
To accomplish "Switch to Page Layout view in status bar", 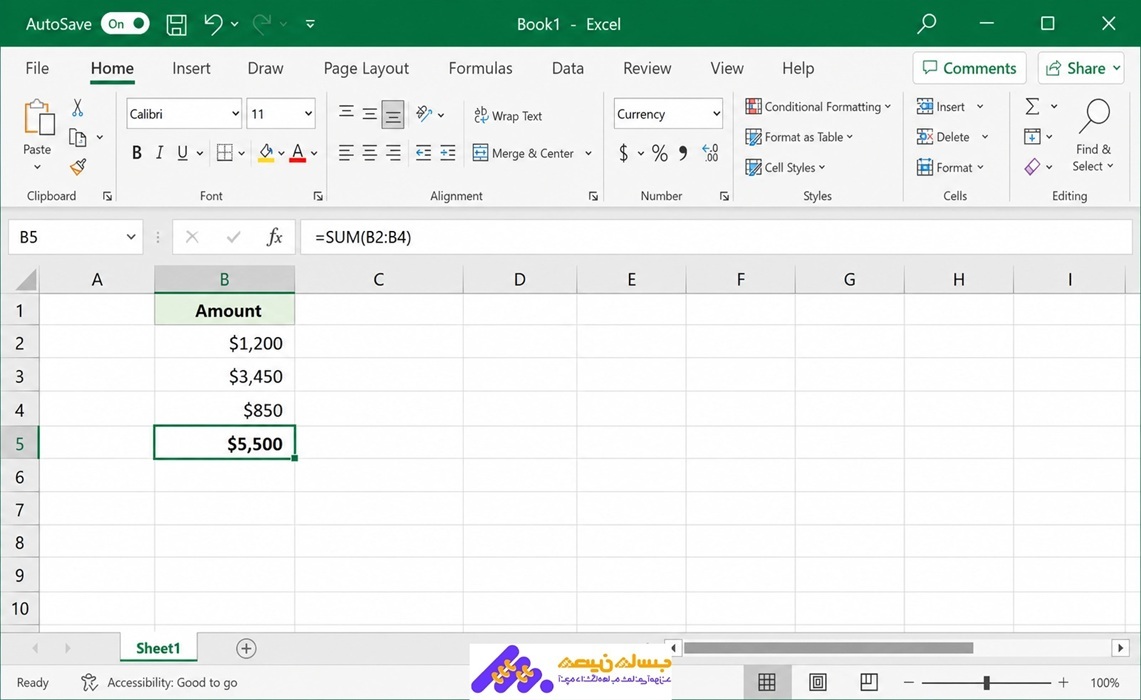I will coord(818,682).
